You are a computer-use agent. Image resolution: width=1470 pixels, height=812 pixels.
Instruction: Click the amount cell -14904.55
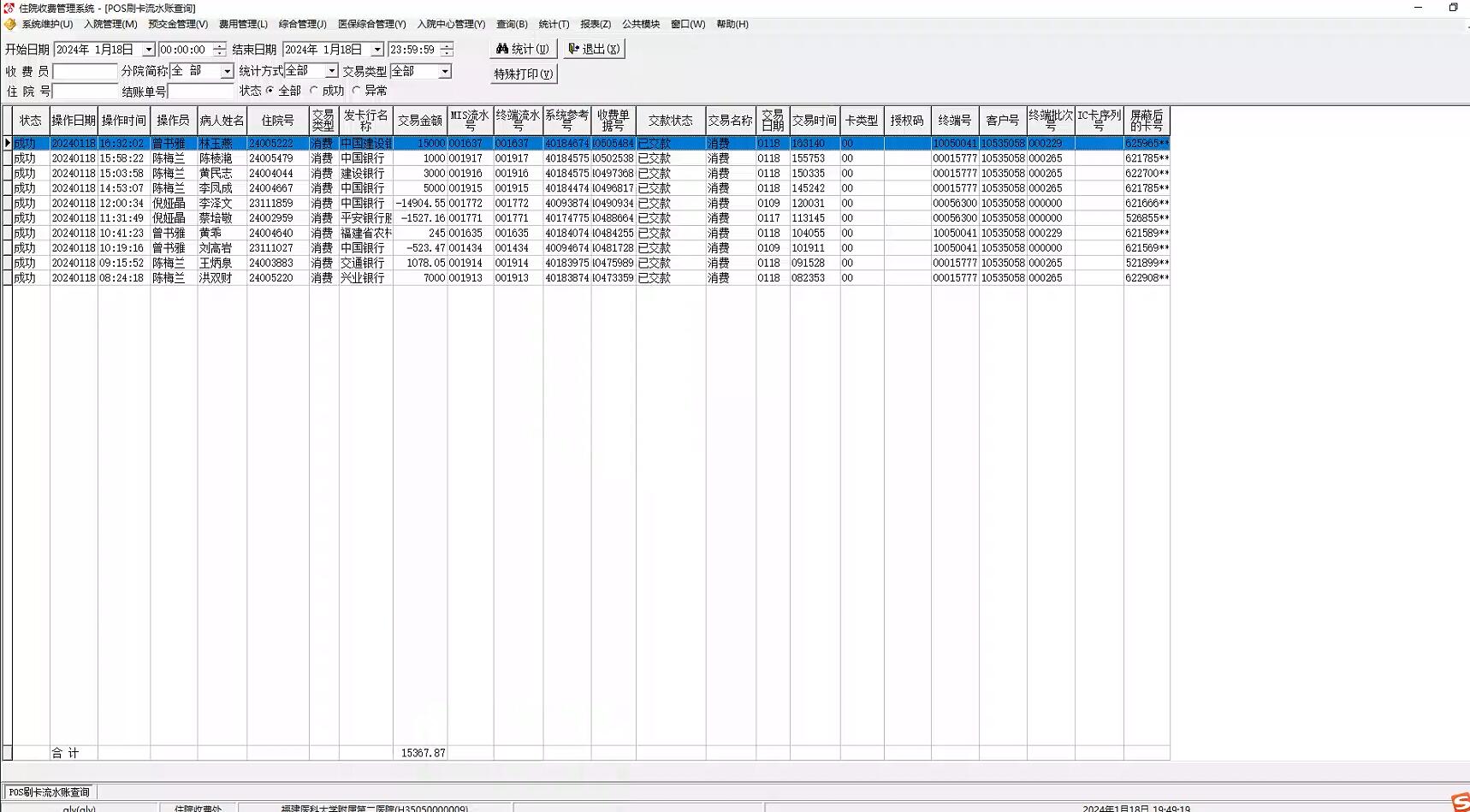pyautogui.click(x=420, y=204)
